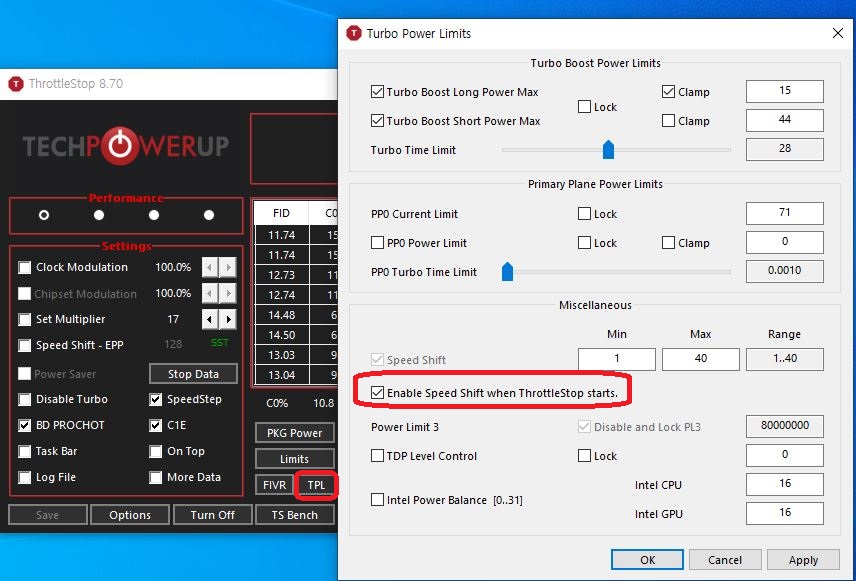Click the Turbo Boost Long Power value field
Image resolution: width=856 pixels, height=581 pixels.
(x=784, y=91)
